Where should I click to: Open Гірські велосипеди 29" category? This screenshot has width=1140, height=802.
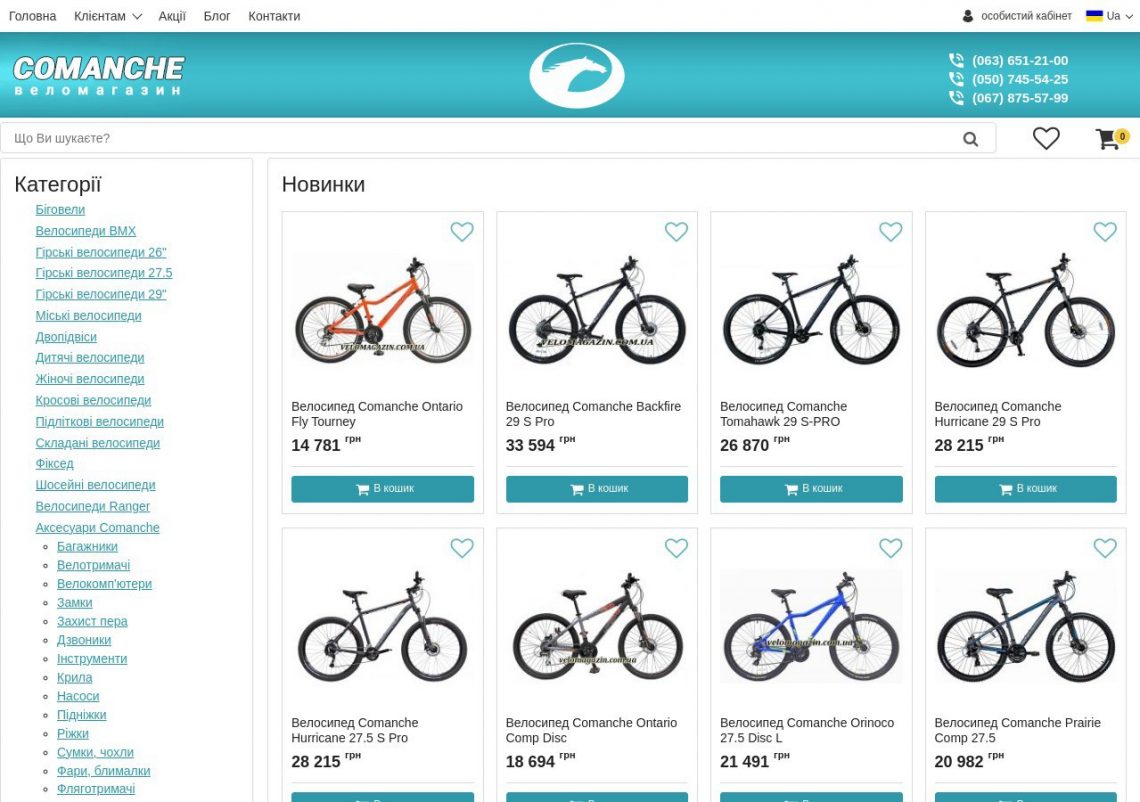click(101, 294)
